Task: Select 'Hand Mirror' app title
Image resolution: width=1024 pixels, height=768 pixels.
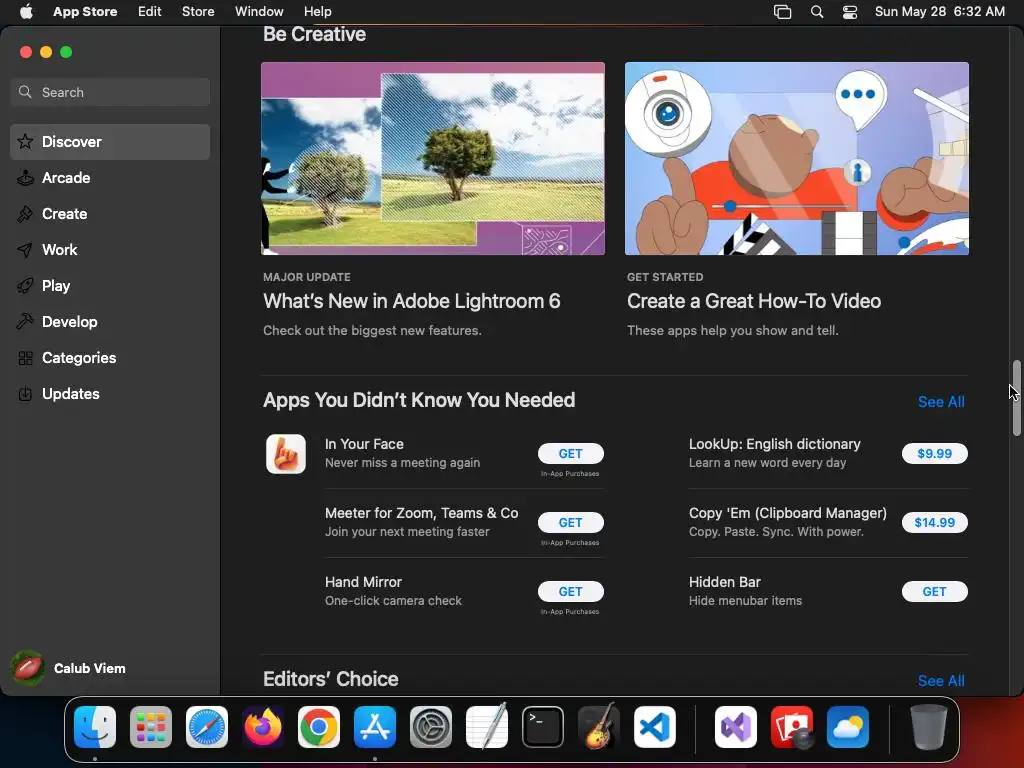Action: (363, 582)
